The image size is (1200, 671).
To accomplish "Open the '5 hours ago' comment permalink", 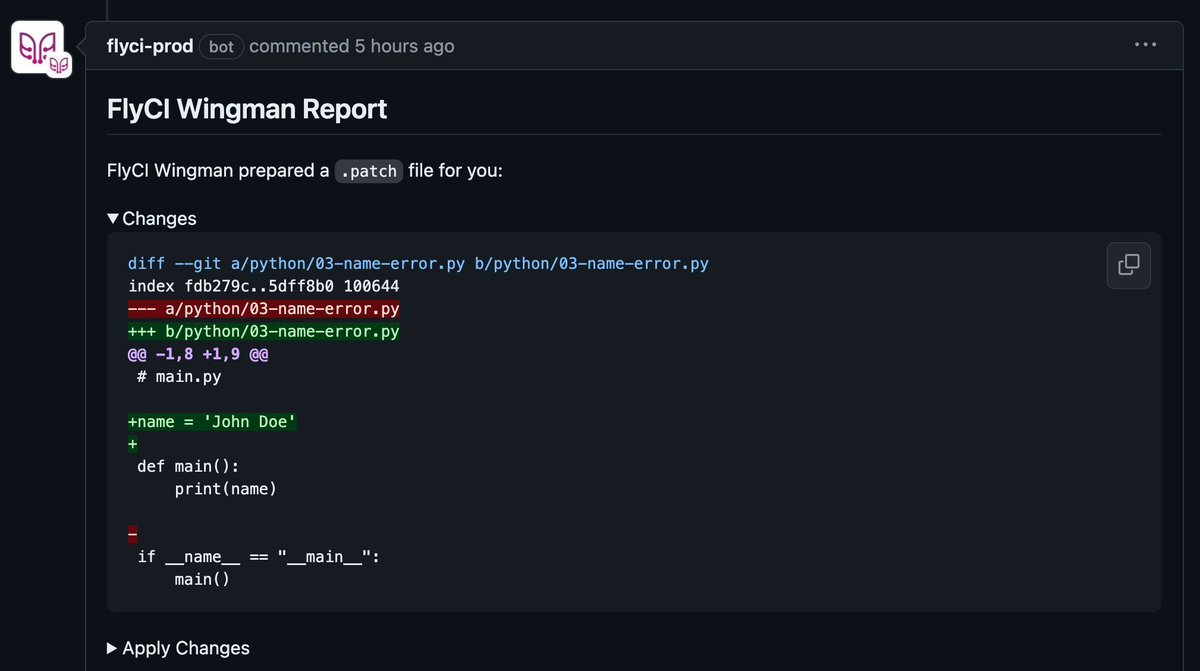I will 404,46.
